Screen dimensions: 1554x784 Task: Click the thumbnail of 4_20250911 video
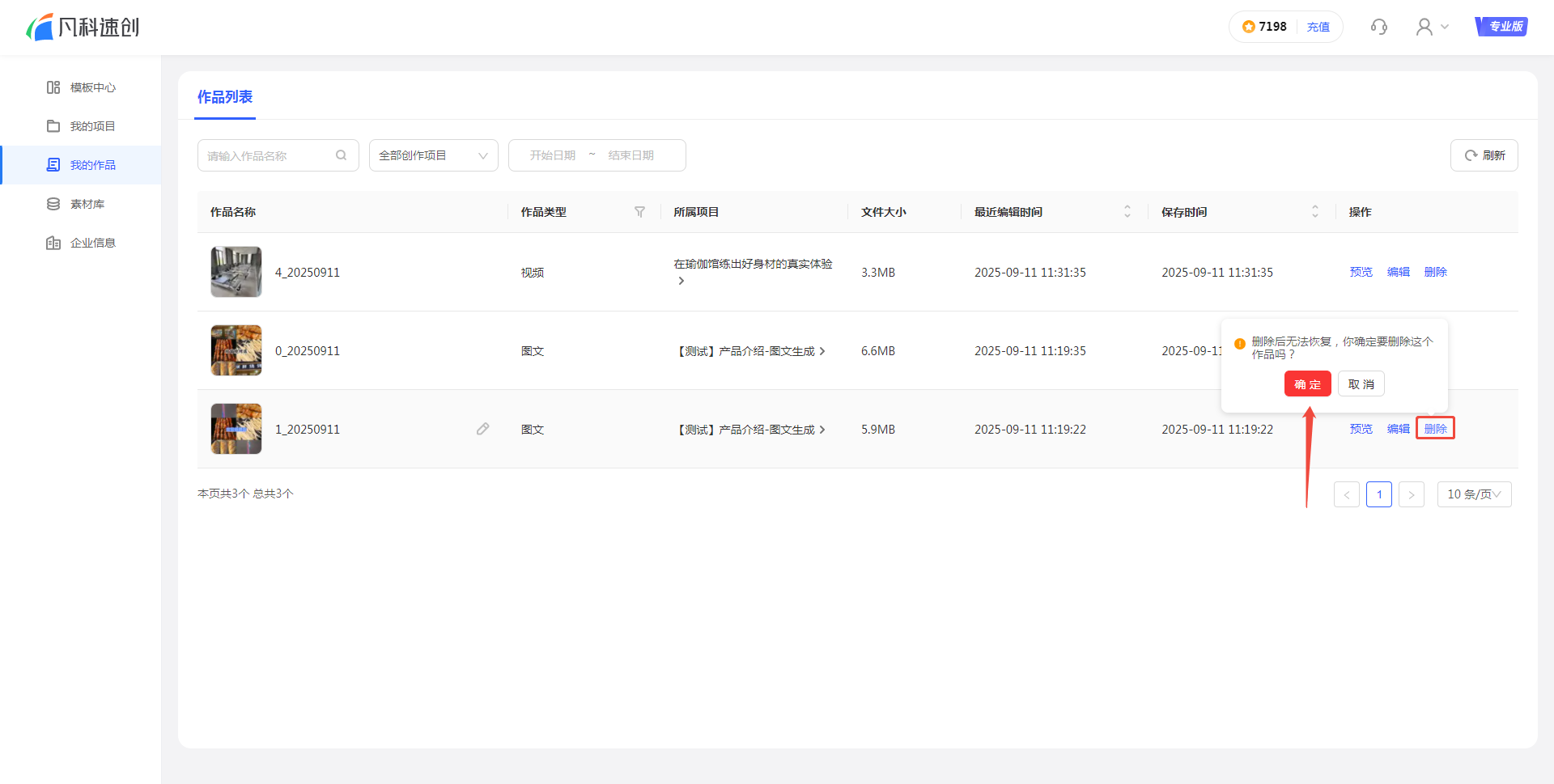pos(236,272)
